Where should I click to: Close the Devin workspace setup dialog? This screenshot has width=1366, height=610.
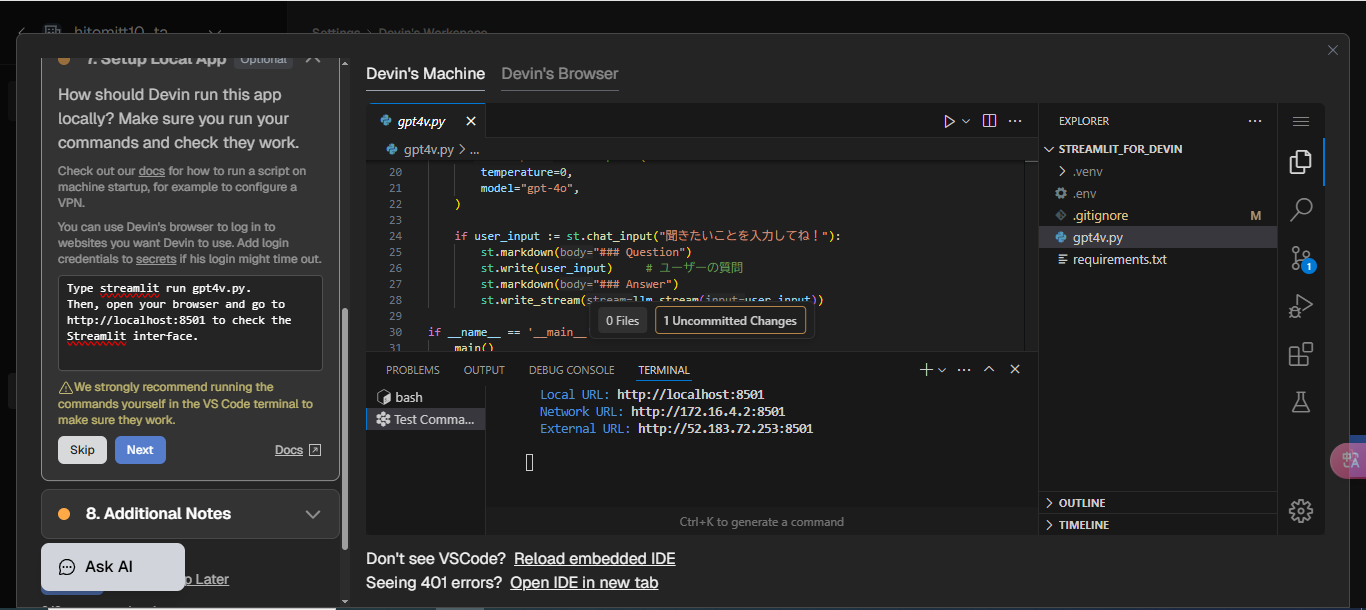click(x=1332, y=50)
